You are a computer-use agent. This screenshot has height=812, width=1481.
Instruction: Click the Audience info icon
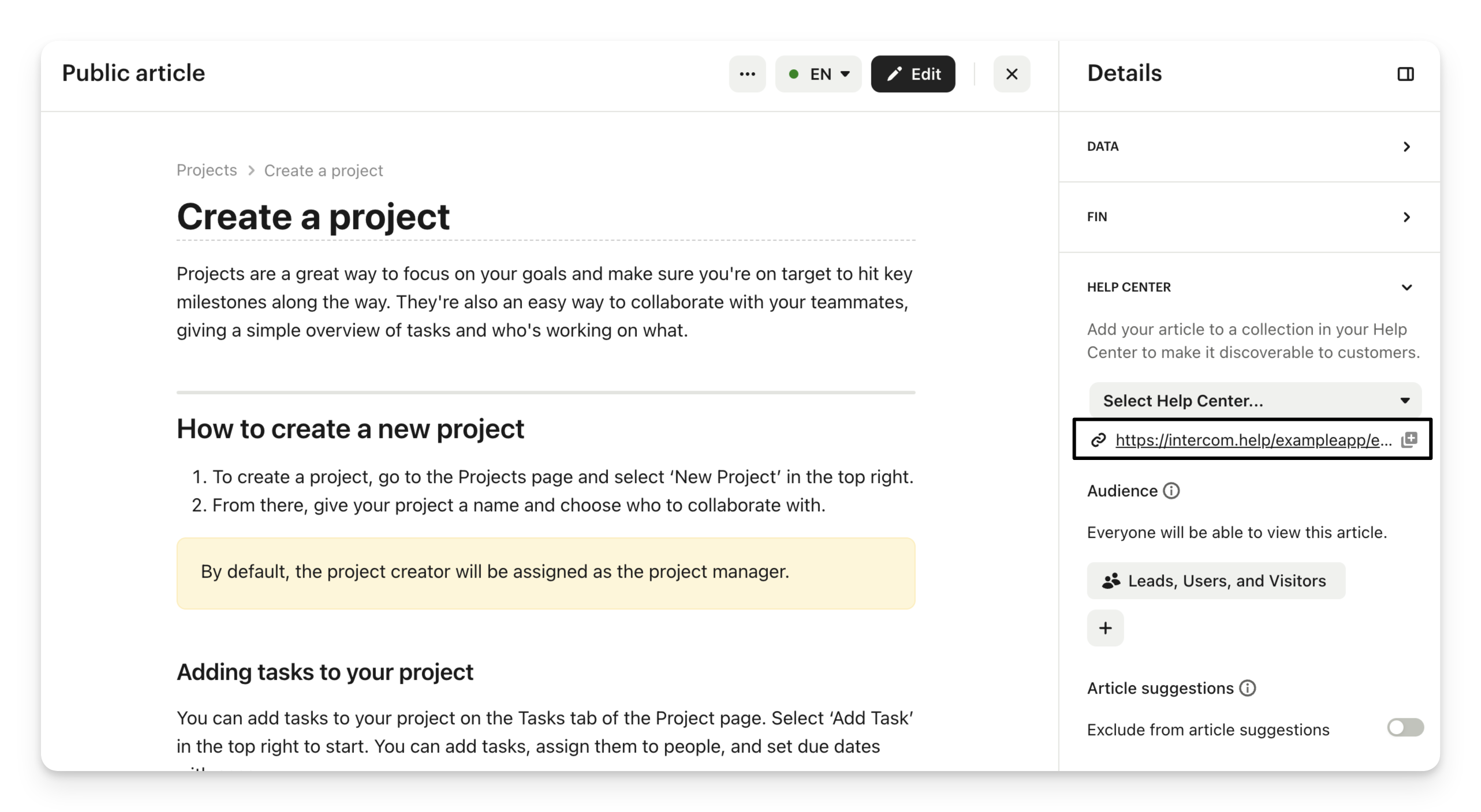(x=1171, y=491)
